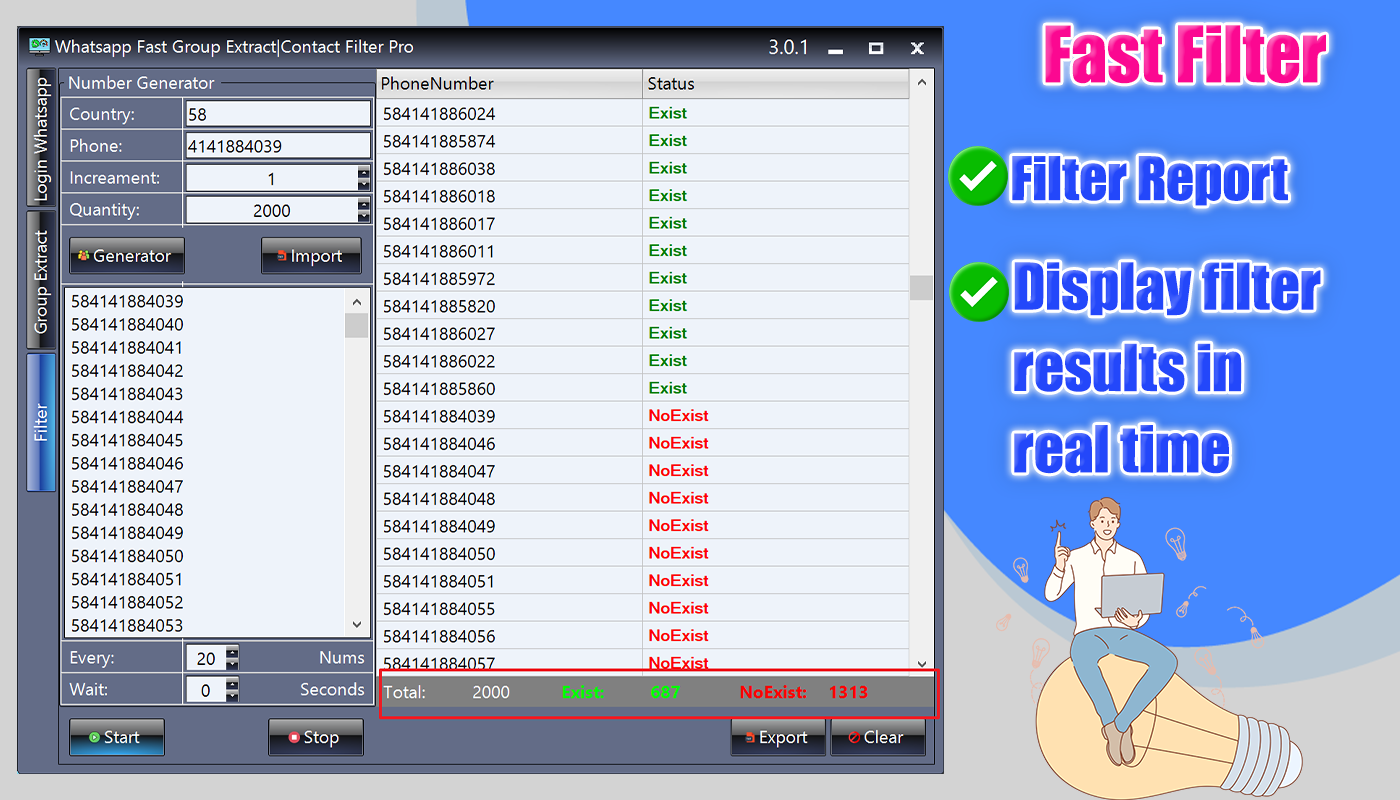
Task: Select result row 584141885972
Action: tap(643, 278)
